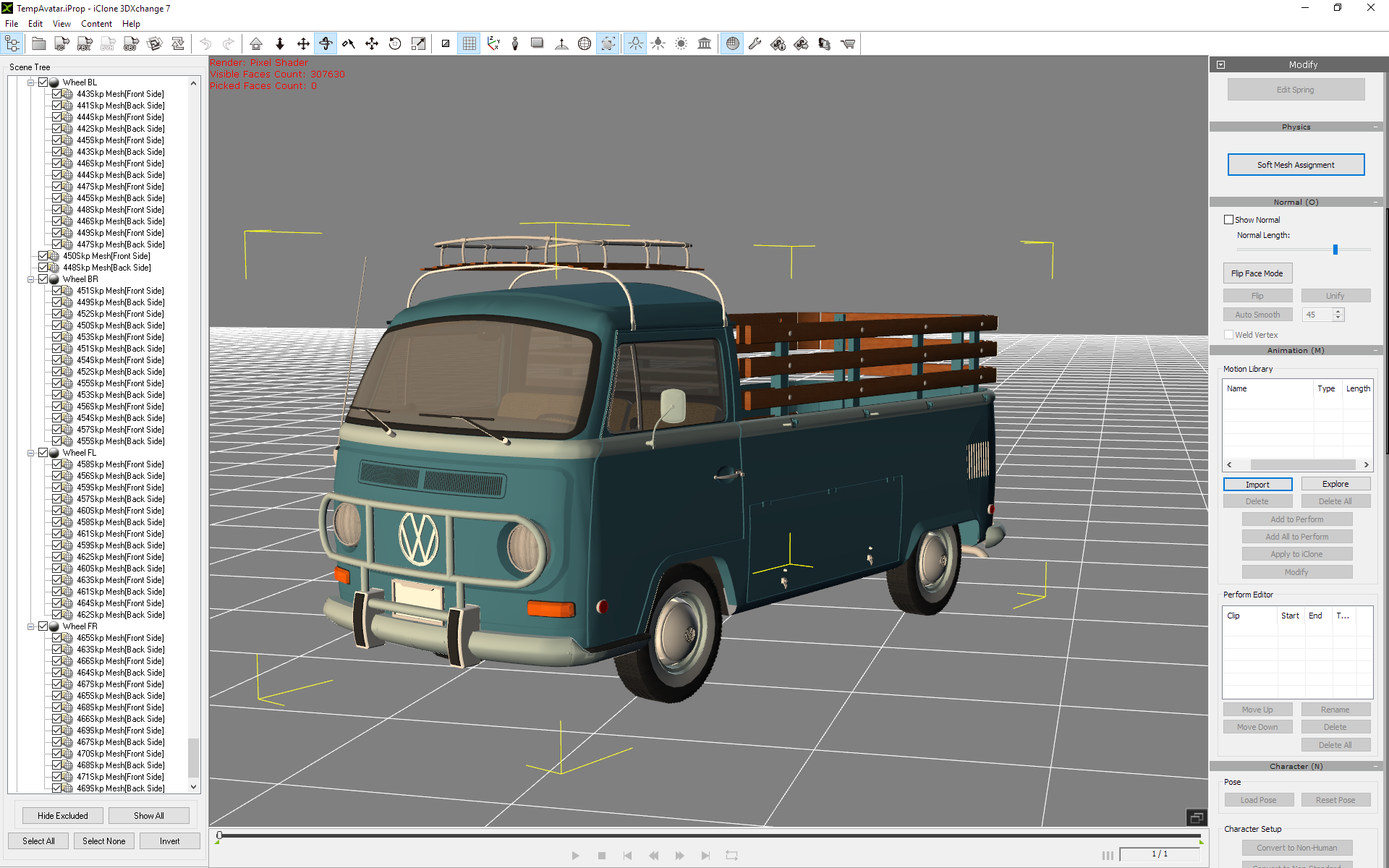The width and height of the screenshot is (1389, 868).
Task: Open the File menu
Action: (12, 24)
